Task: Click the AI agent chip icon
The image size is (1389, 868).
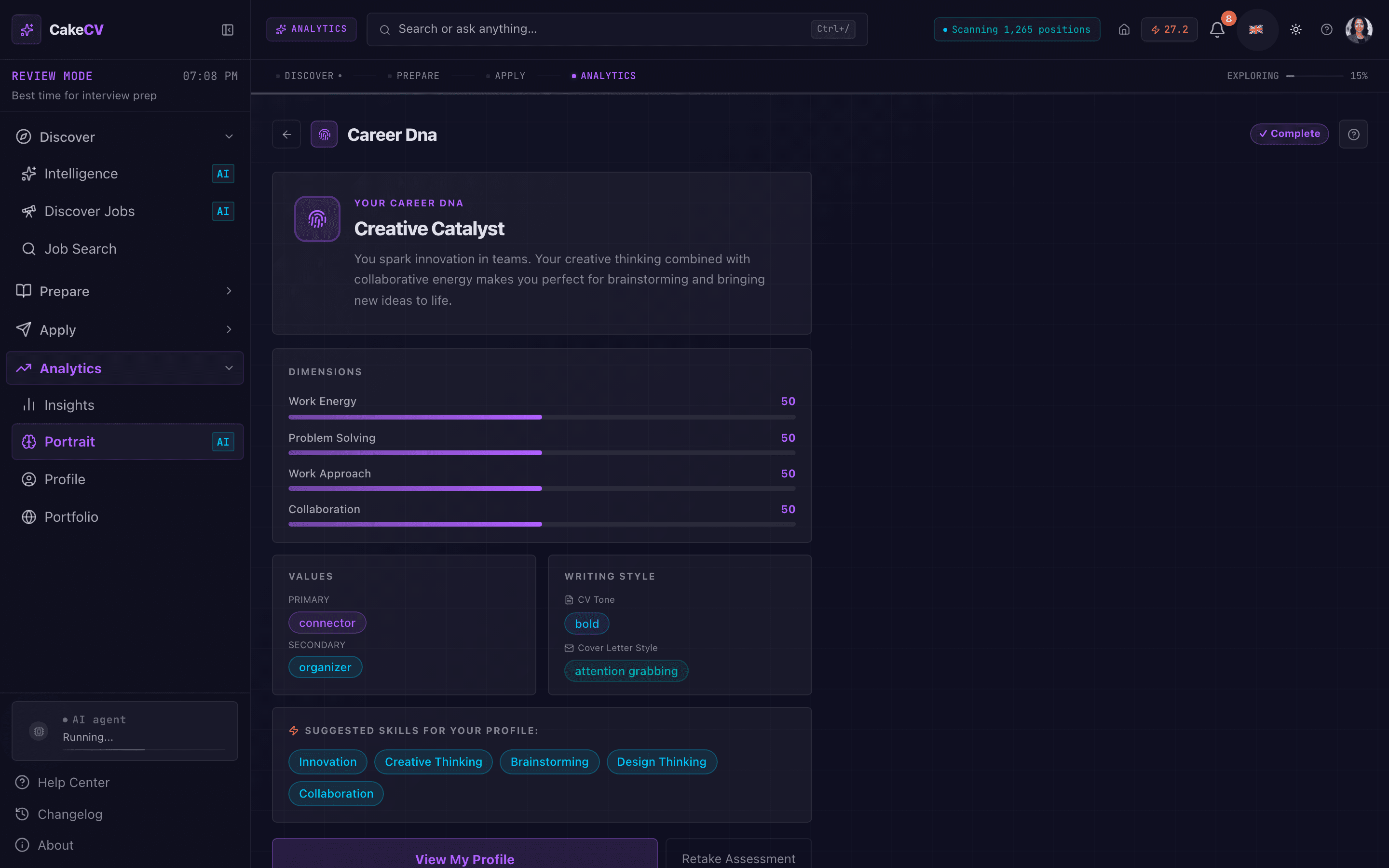Action: [39, 731]
